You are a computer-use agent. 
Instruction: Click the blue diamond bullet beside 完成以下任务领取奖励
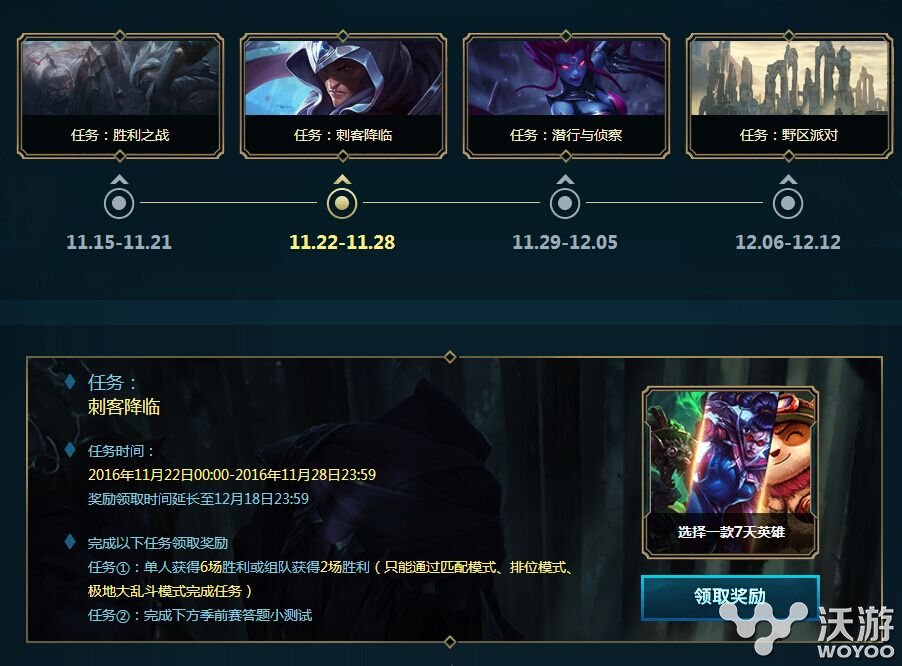tap(70, 542)
